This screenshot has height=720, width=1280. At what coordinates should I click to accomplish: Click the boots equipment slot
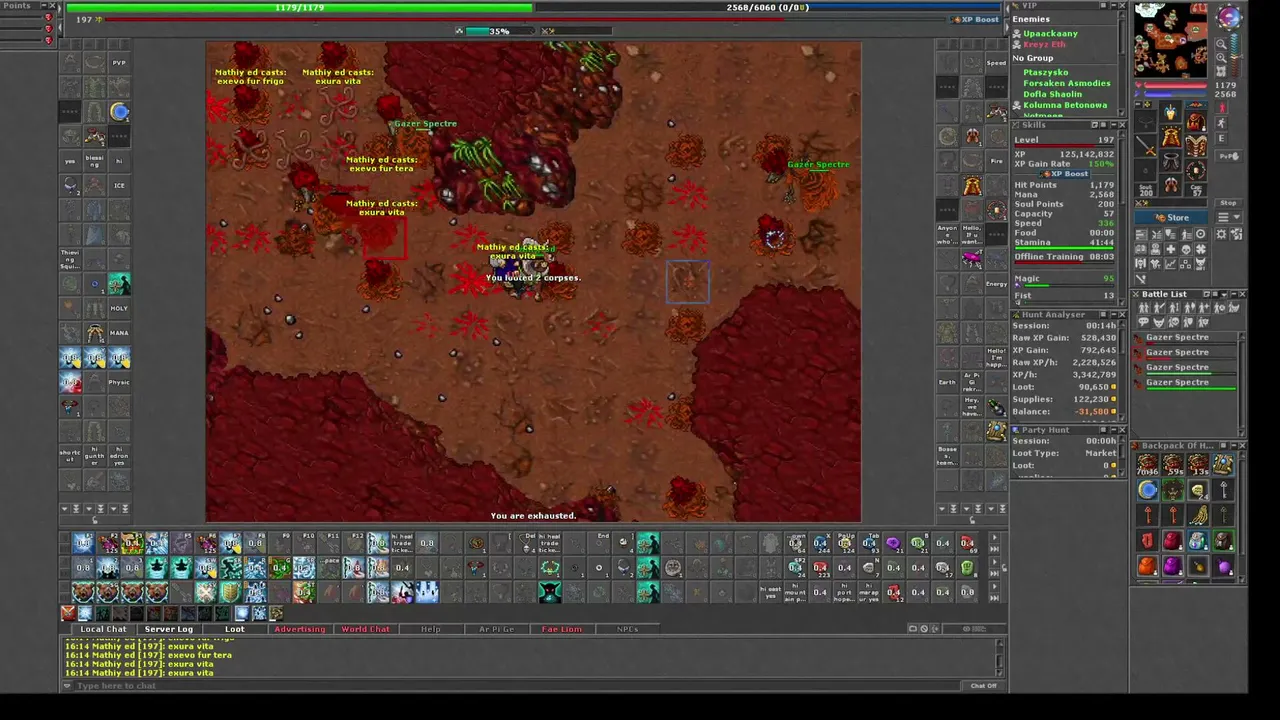click(x=1171, y=187)
